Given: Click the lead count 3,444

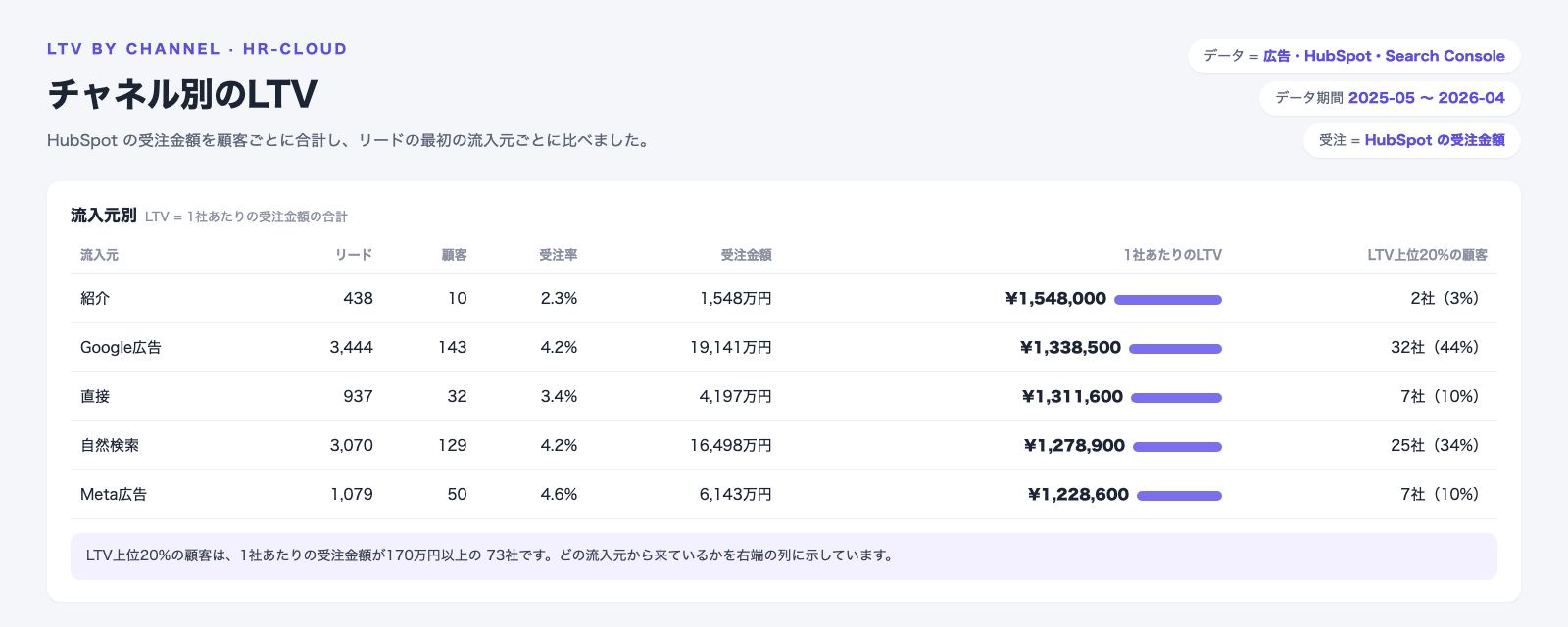Looking at the screenshot, I should [x=352, y=347].
